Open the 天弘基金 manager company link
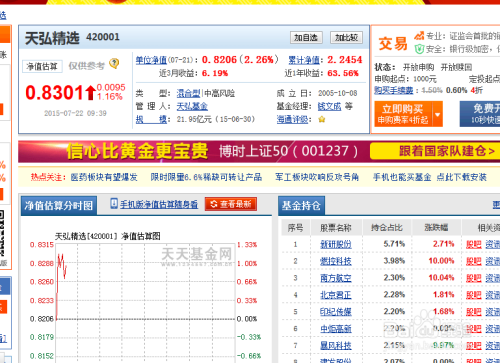Viewport: 500px width, 363px height. click(192, 106)
